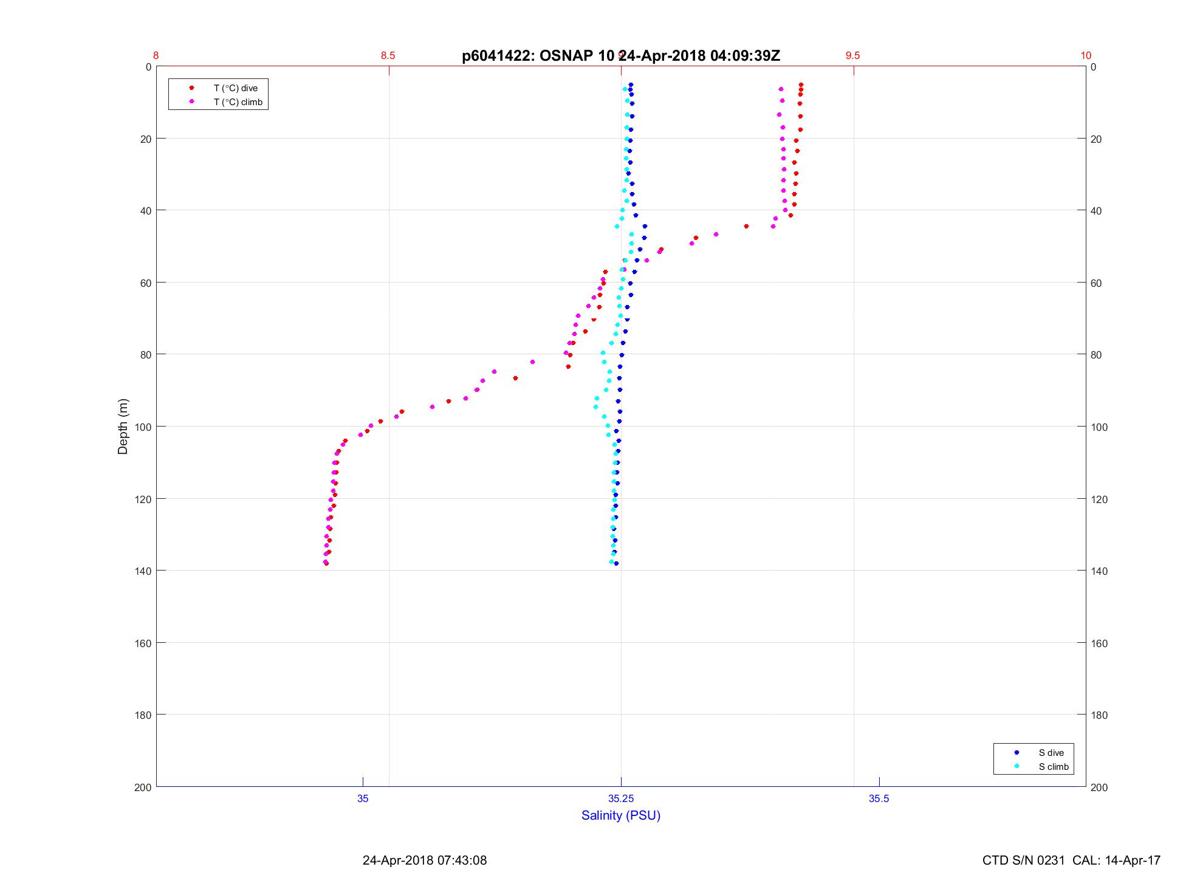Click the "200" tick on the right depth axis

pos(1100,787)
